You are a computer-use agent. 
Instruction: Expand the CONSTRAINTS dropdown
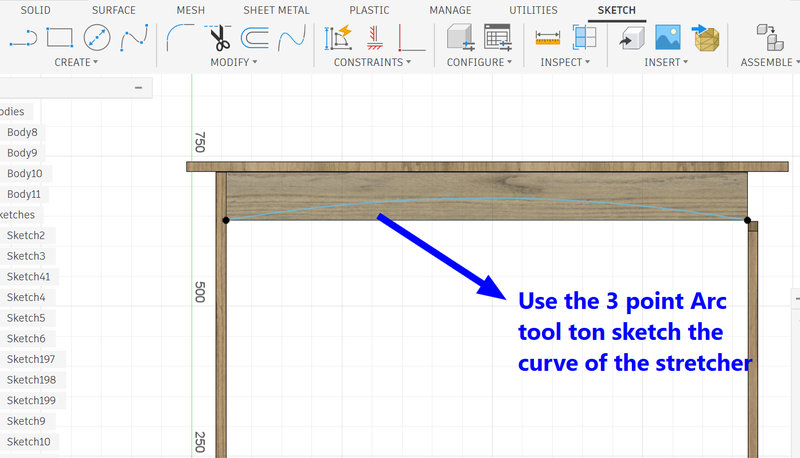372,62
